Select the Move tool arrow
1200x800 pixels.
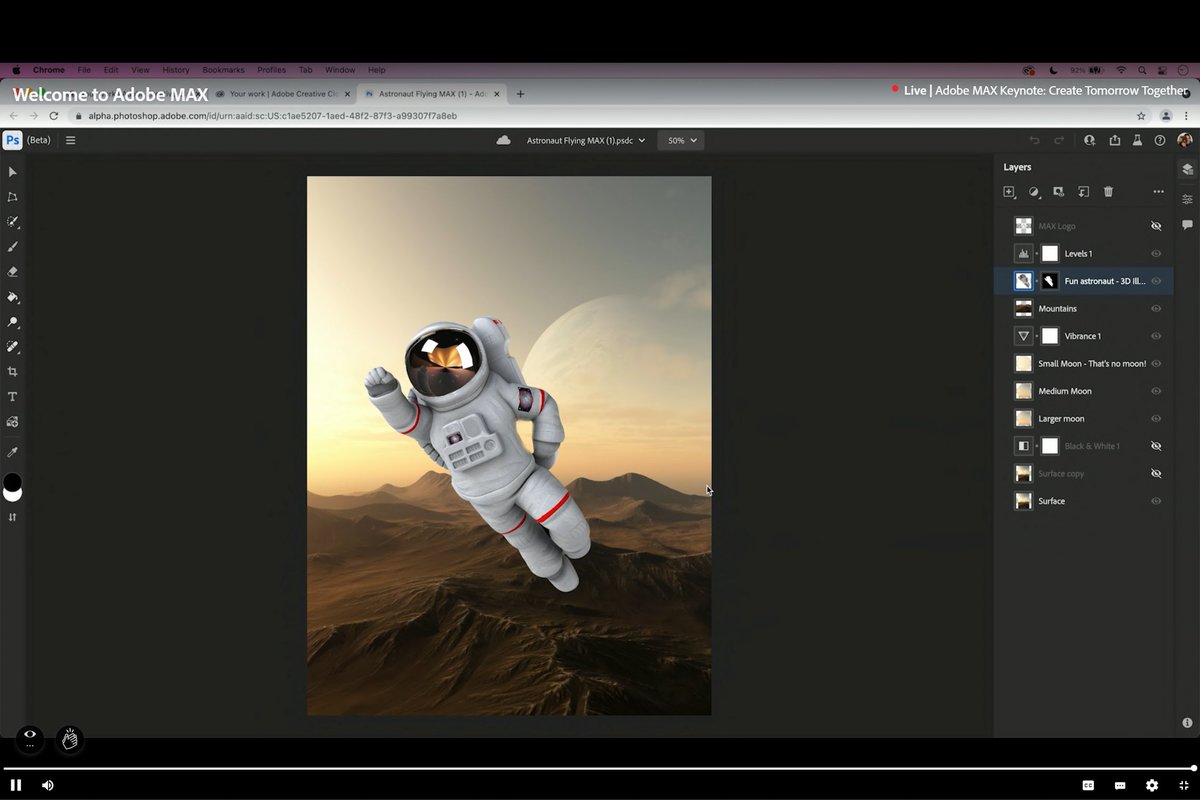[x=13, y=172]
